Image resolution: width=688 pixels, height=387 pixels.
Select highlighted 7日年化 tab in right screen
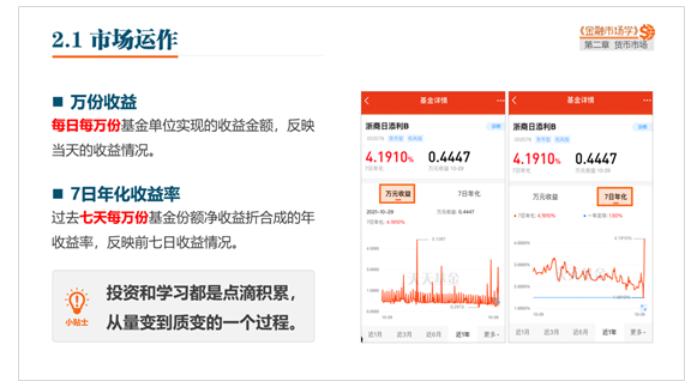coord(615,197)
